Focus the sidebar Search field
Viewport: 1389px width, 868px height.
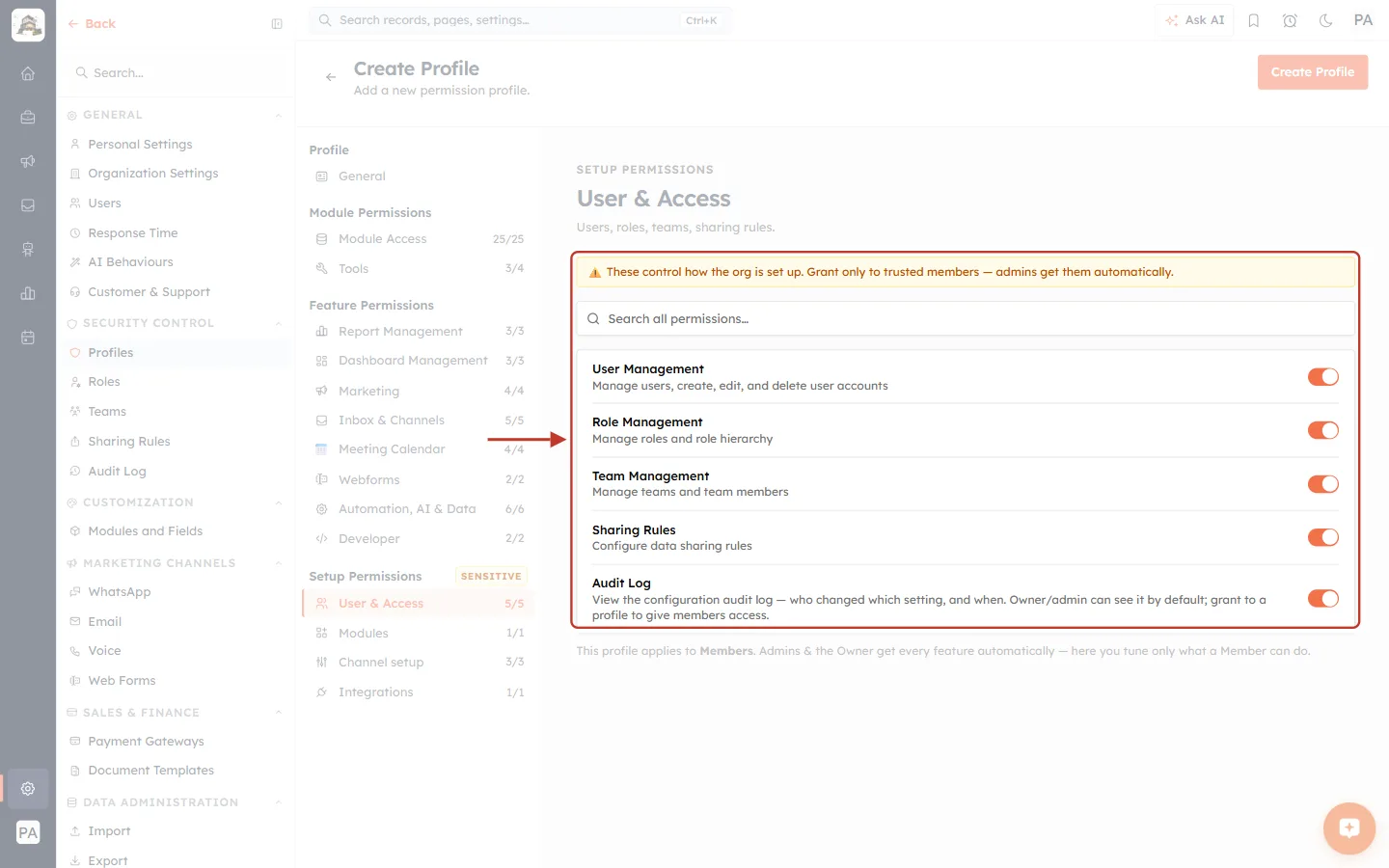176,73
